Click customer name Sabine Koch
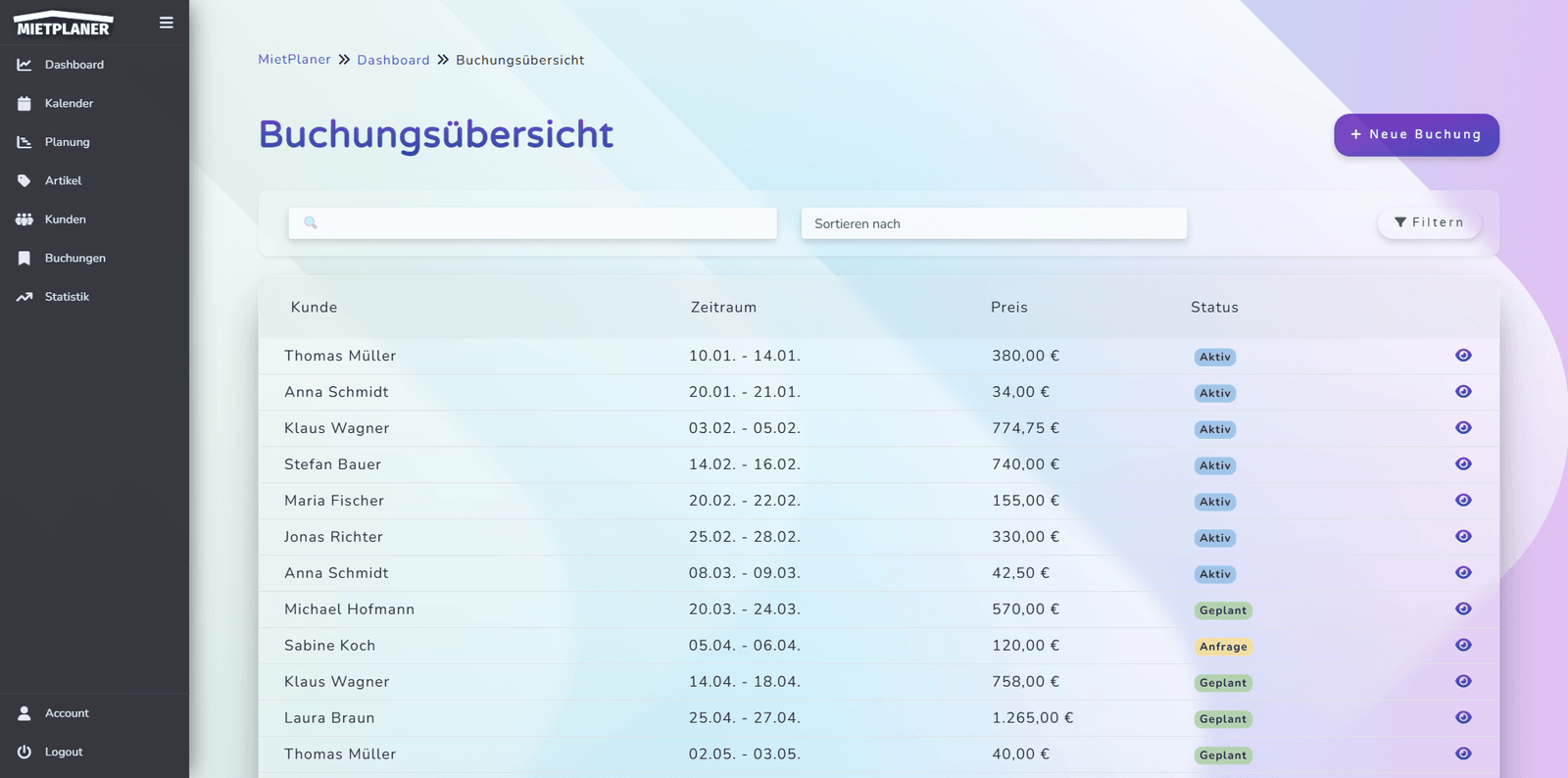 point(329,646)
